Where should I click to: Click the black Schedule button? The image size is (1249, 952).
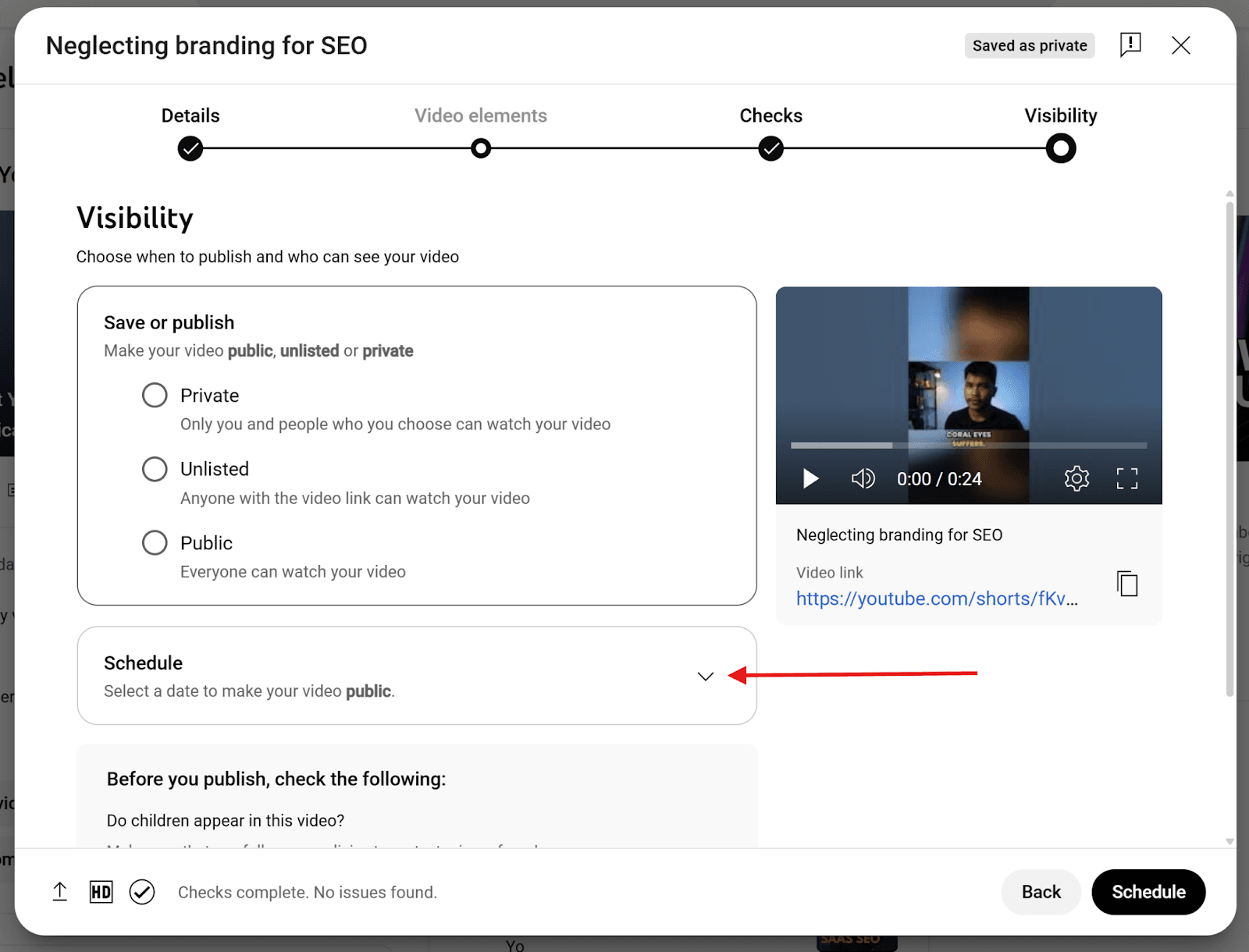pyautogui.click(x=1148, y=892)
